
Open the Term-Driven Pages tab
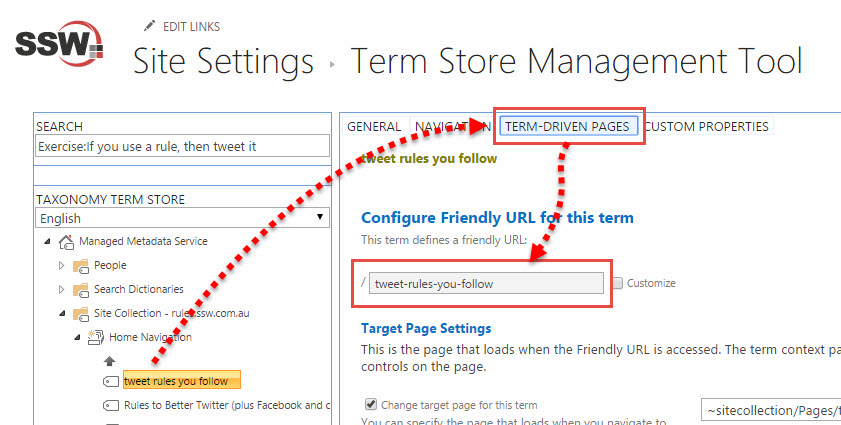pos(567,127)
